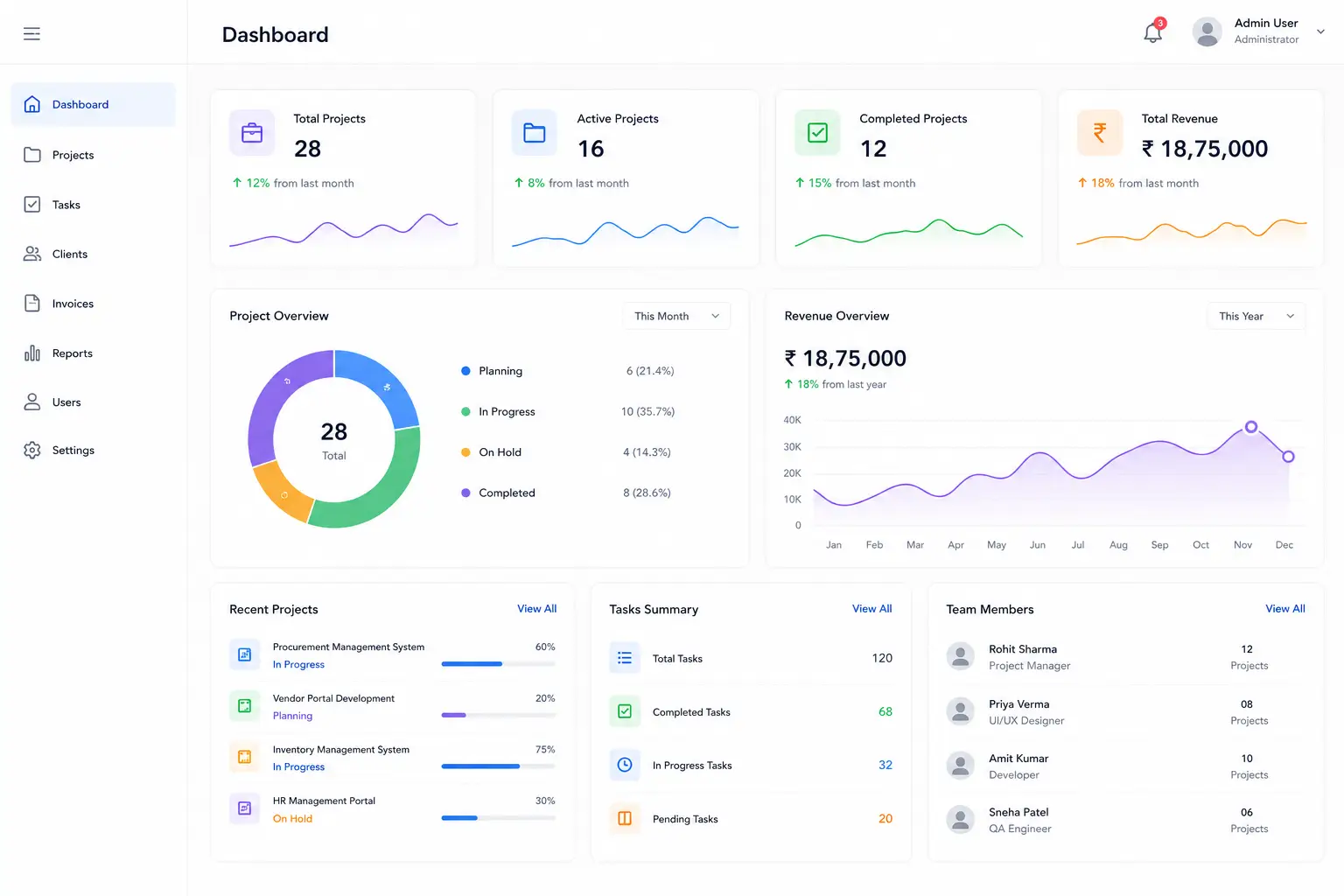Click the In Progress Tasks clock icon
The width and height of the screenshot is (1344, 896).
click(625, 765)
